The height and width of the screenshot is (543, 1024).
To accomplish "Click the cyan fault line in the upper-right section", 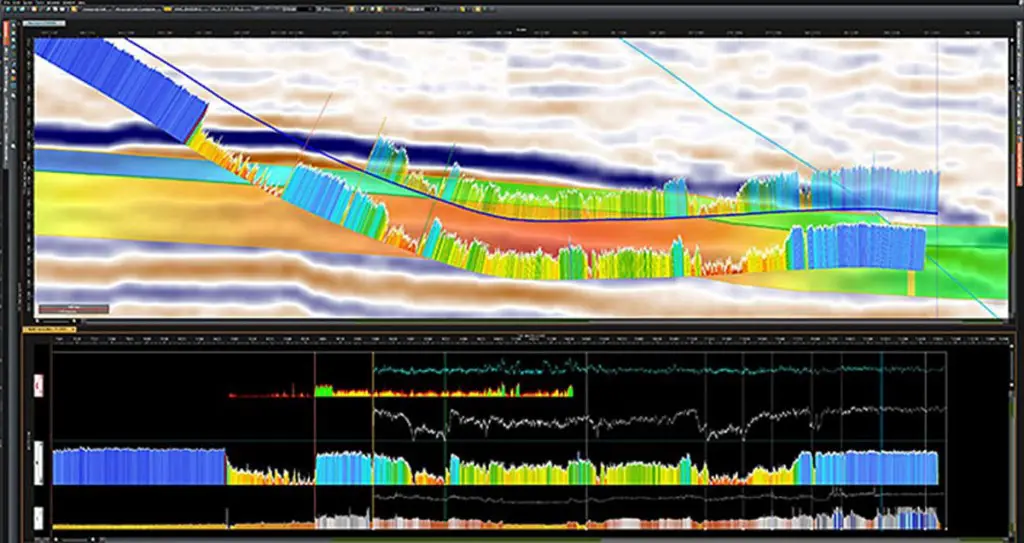I will [718, 110].
